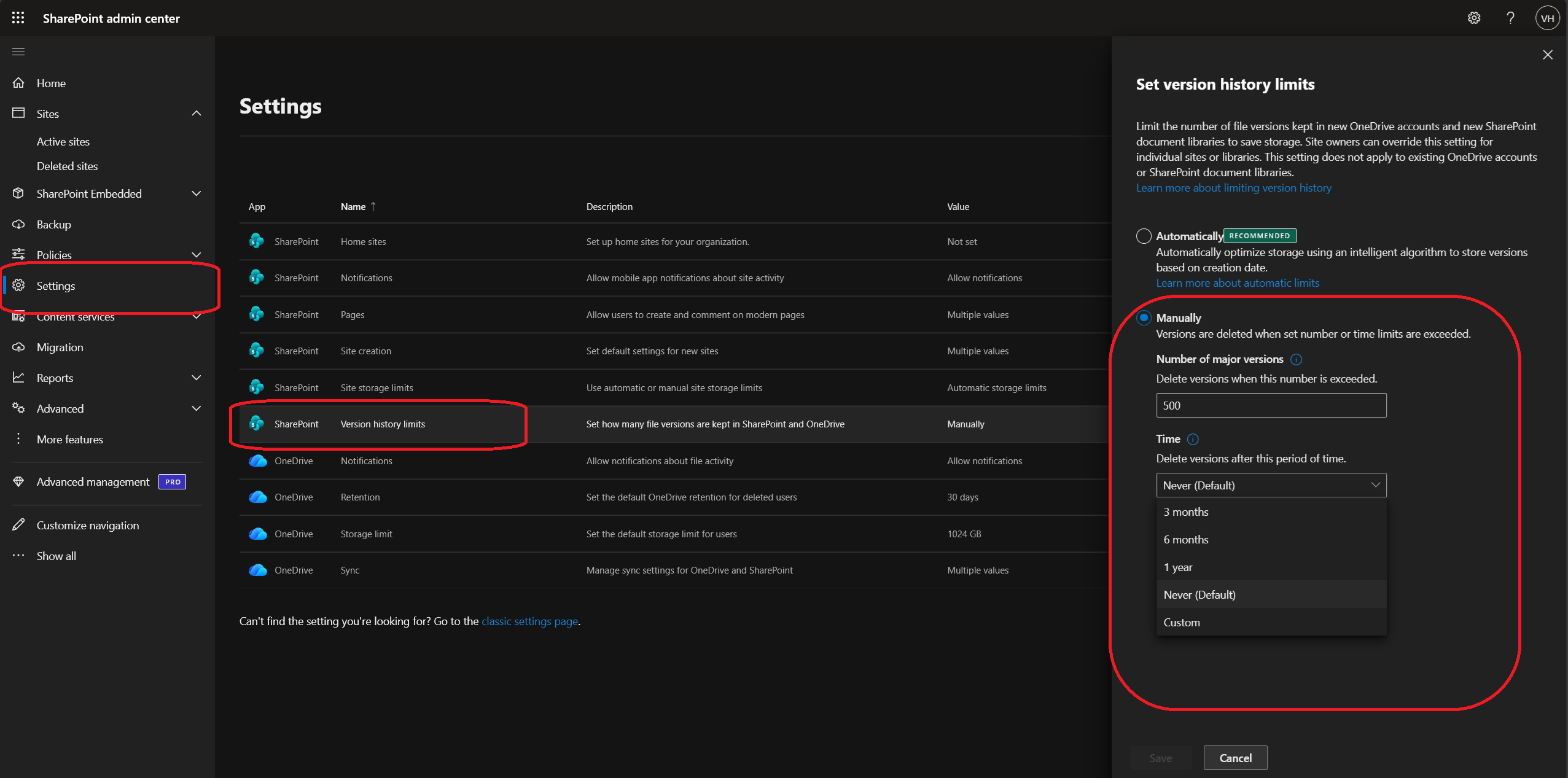The image size is (1568, 778).
Task: Click the Customize navigation pencil icon
Action: point(18,524)
